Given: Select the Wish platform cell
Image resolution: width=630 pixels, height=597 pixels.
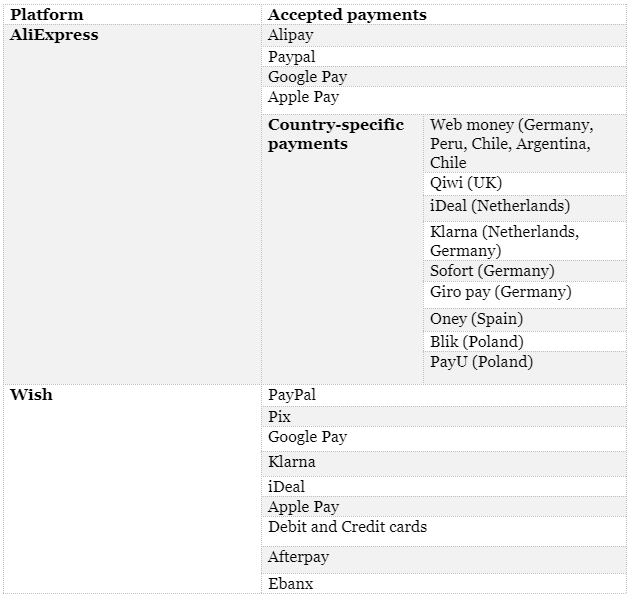Looking at the screenshot, I should pos(32,395).
